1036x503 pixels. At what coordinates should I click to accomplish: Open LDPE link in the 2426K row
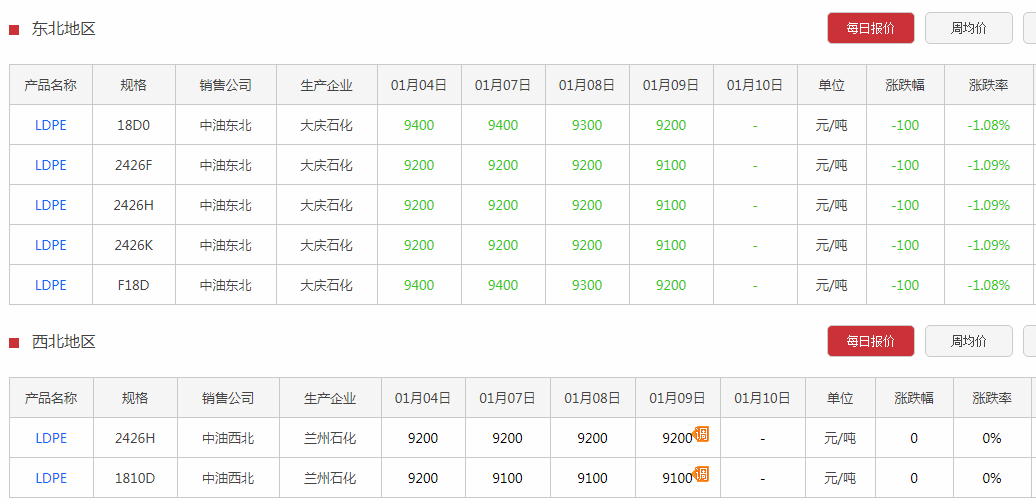click(x=51, y=245)
